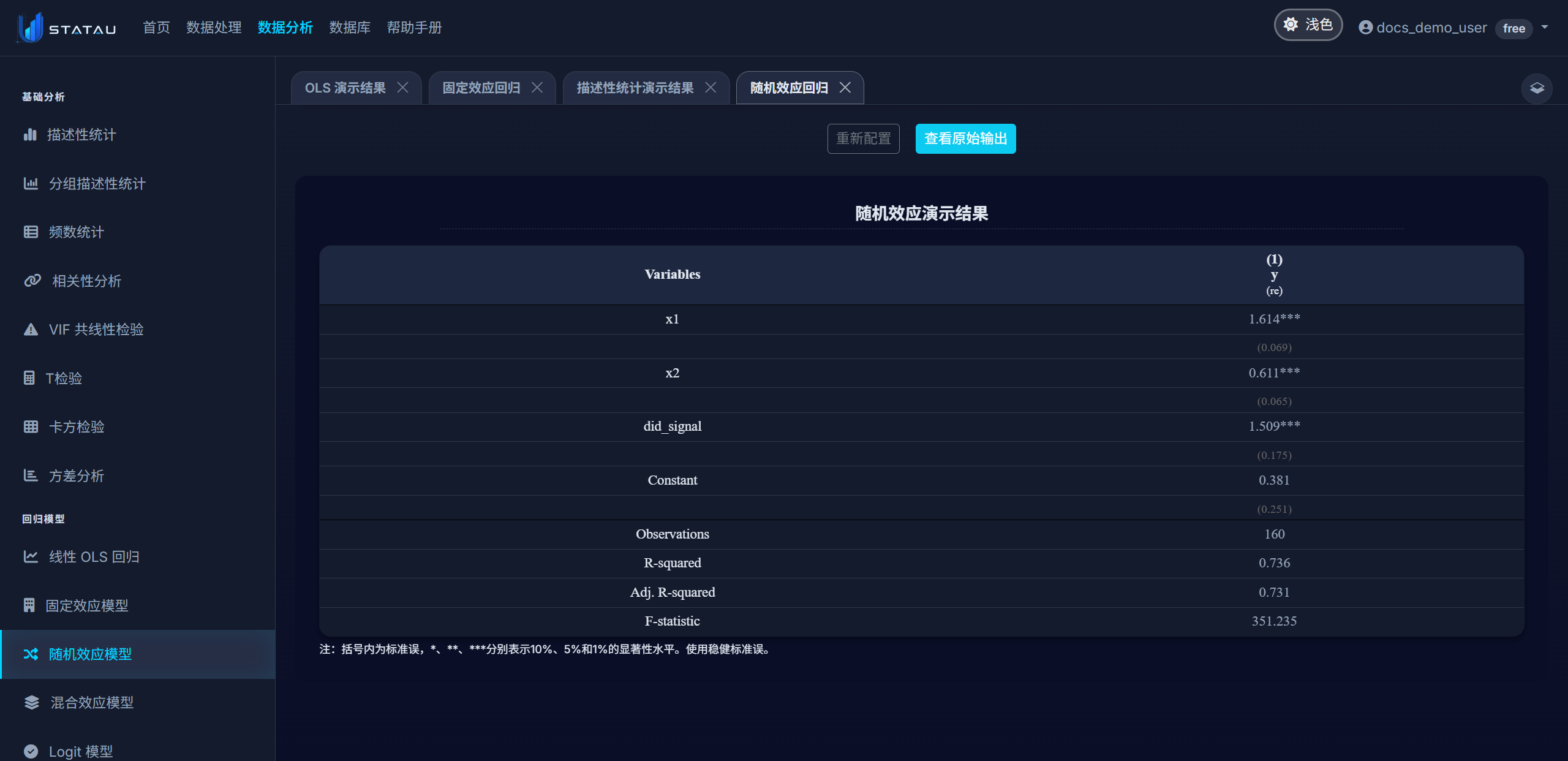The width and height of the screenshot is (1568, 761).
Task: Switch to the 固定效应回归 tab
Action: 481,88
